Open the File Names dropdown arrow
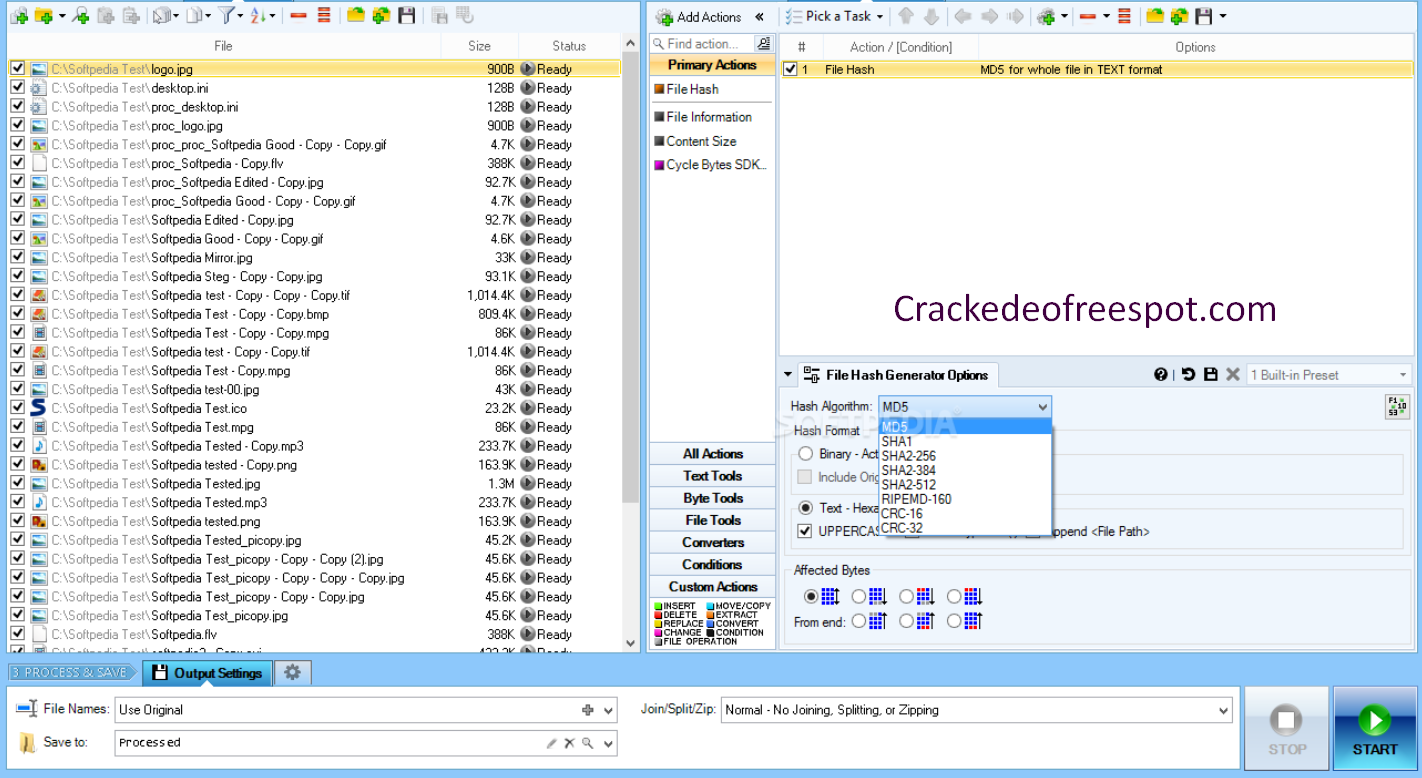The height and width of the screenshot is (778, 1422). coord(608,710)
